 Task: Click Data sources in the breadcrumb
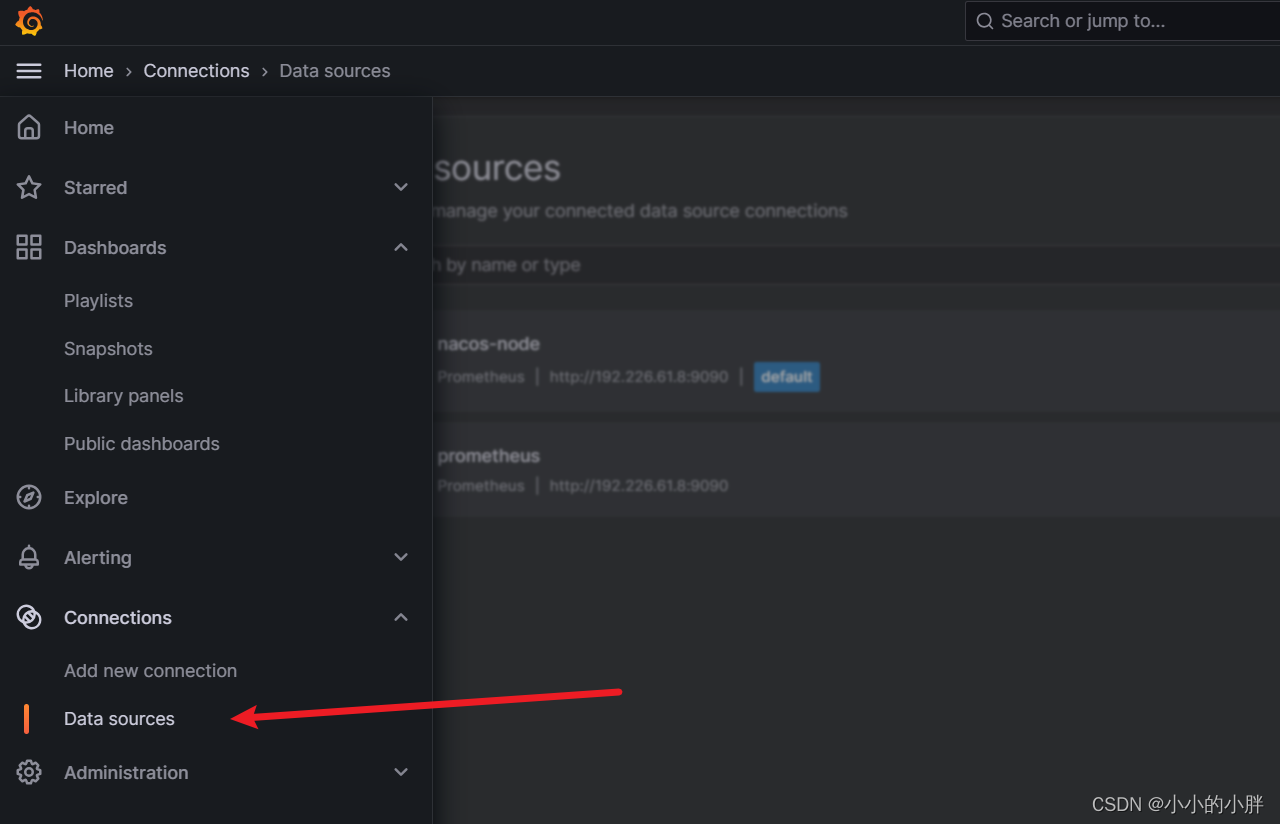coord(335,71)
